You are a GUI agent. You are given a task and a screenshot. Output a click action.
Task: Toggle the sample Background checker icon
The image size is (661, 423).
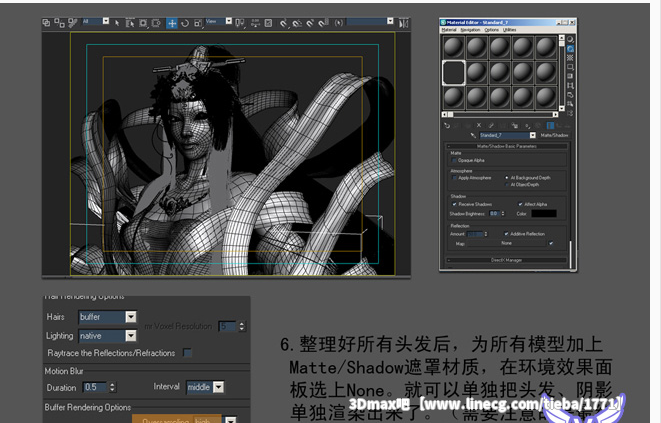pyautogui.click(x=570, y=58)
